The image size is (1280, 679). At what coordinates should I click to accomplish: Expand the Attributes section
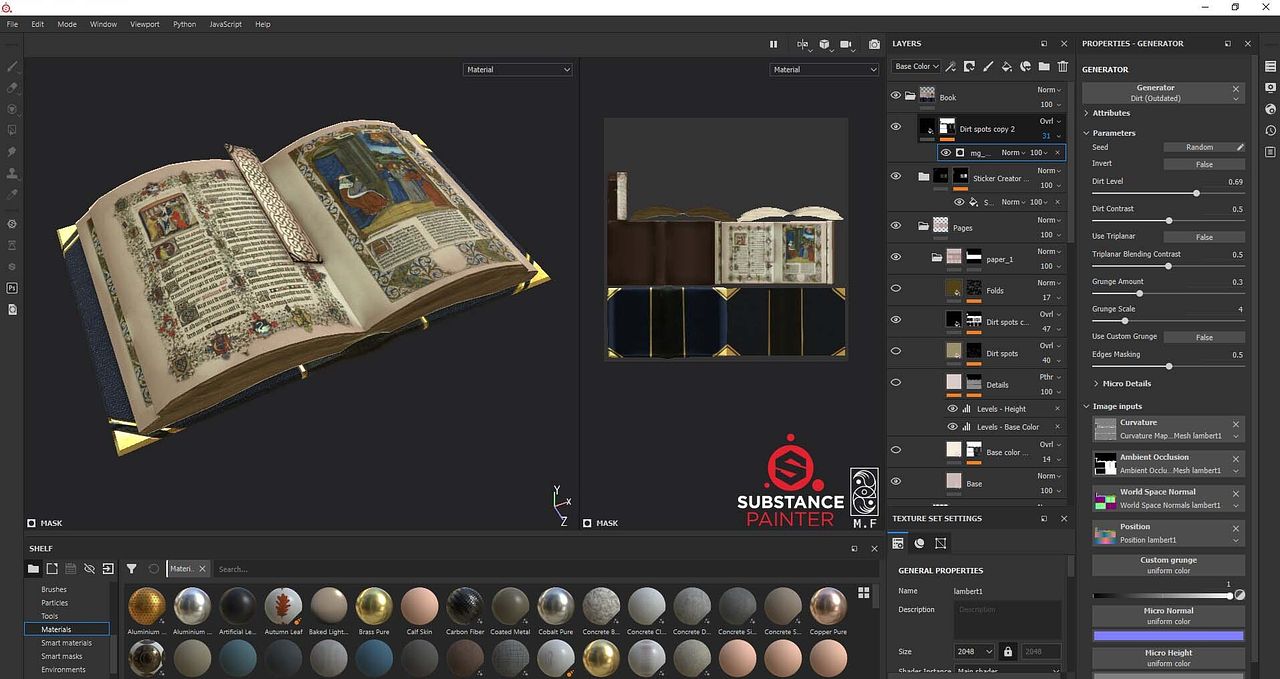click(1110, 113)
